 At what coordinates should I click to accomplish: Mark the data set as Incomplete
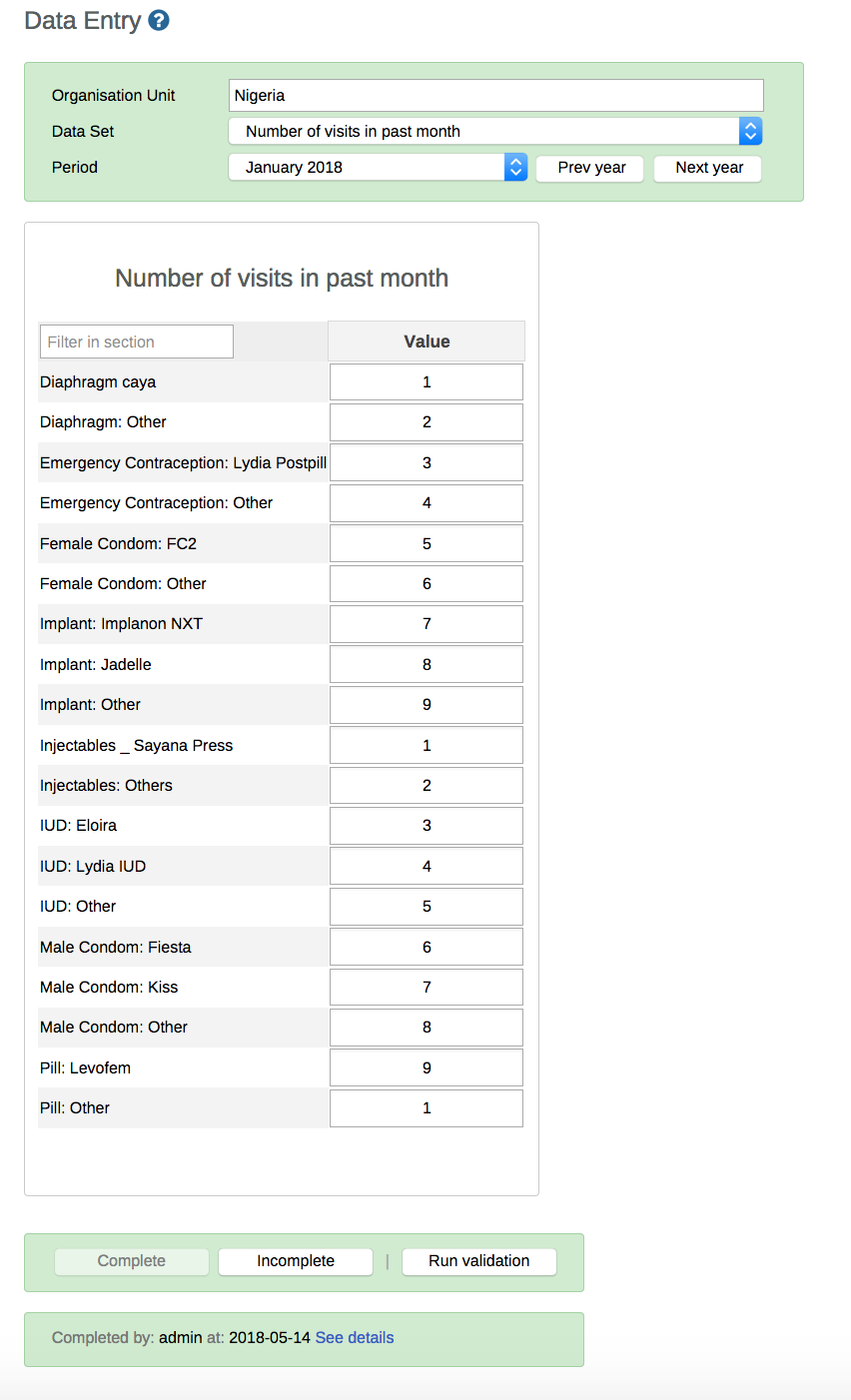(296, 1261)
